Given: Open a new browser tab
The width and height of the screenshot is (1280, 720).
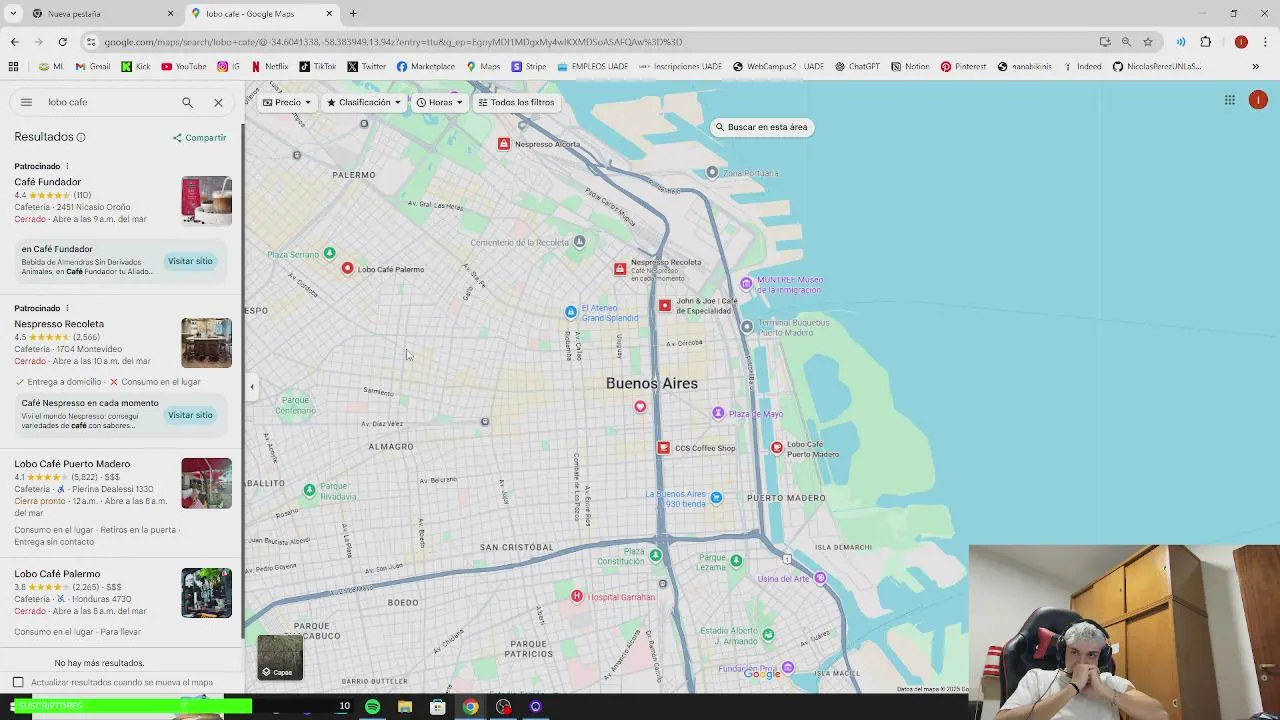Looking at the screenshot, I should [353, 14].
